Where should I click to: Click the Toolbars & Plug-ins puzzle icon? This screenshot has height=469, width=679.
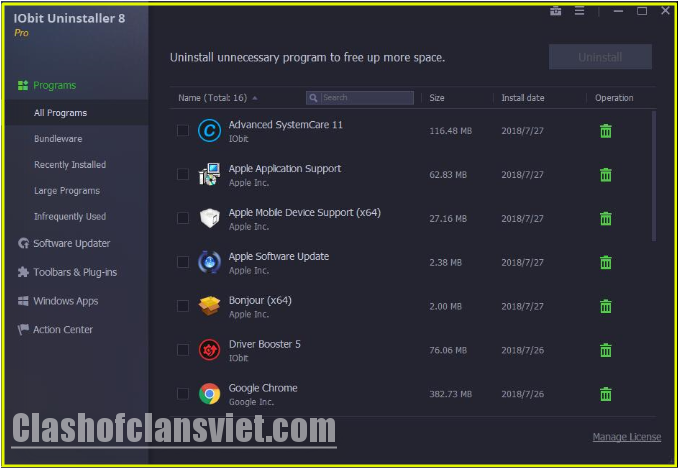(23, 272)
